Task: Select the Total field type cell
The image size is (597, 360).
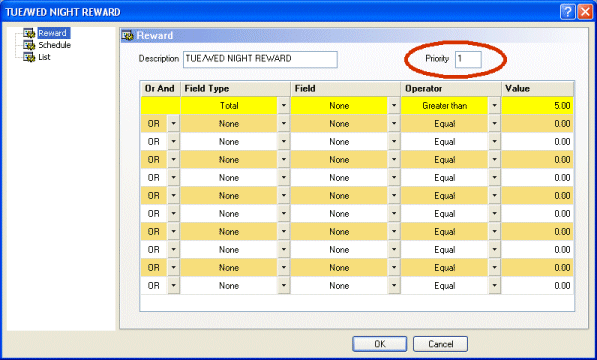Action: (229, 106)
